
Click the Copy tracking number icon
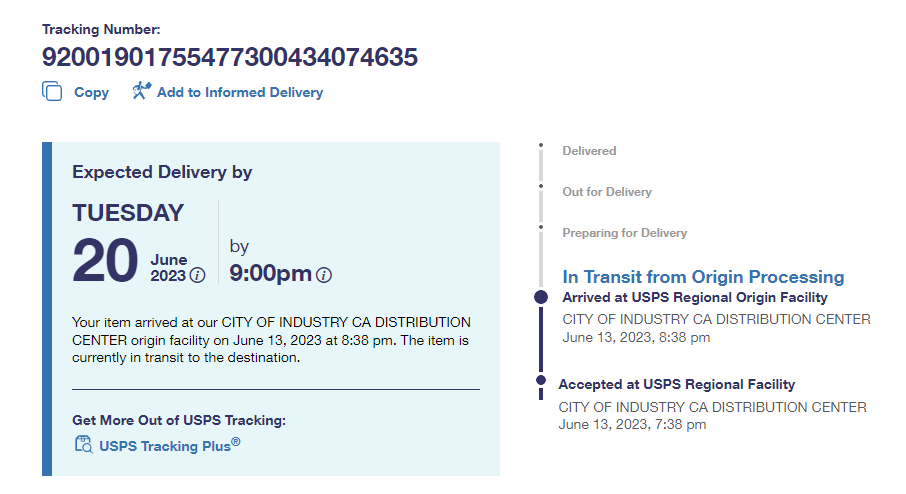[52, 92]
